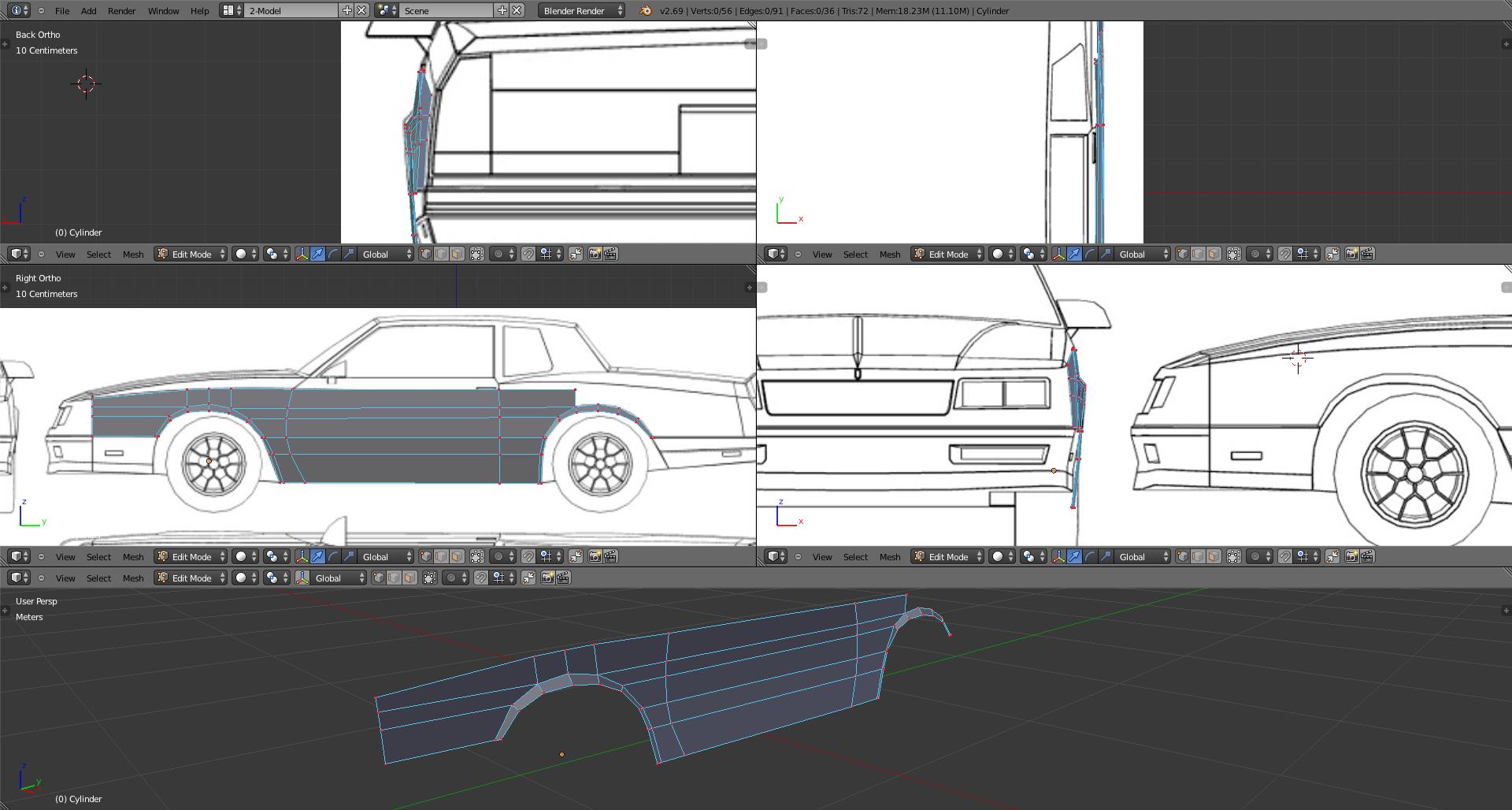Open the Render menu

[x=122, y=11]
